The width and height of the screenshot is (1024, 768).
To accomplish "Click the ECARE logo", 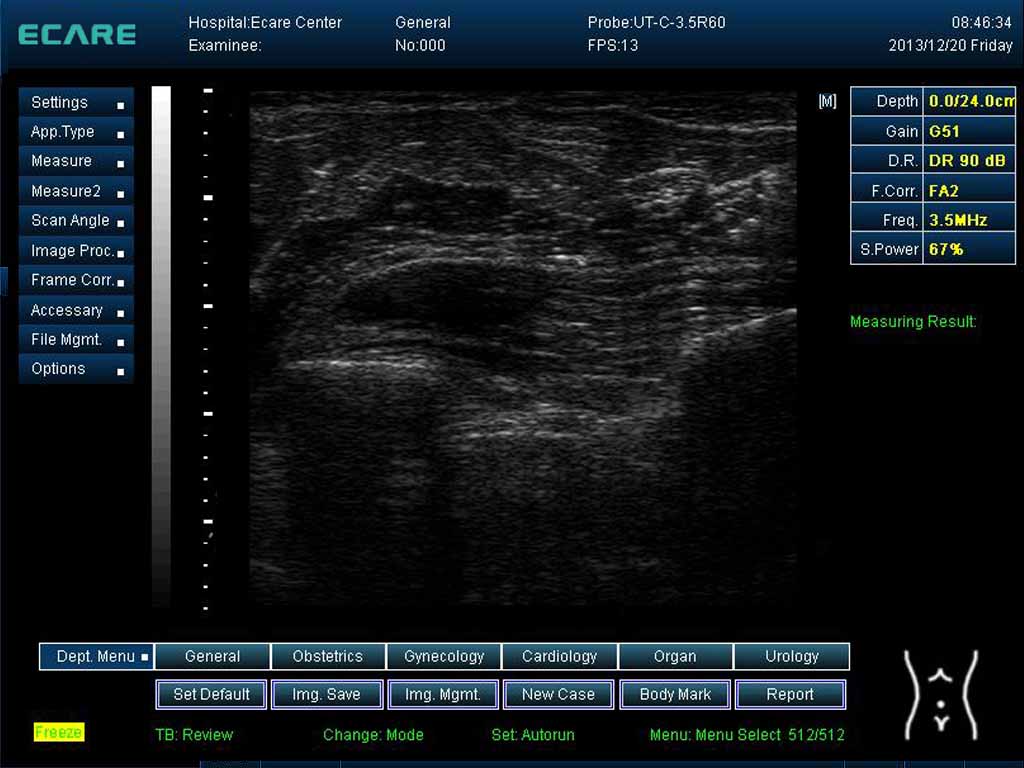I will point(77,34).
